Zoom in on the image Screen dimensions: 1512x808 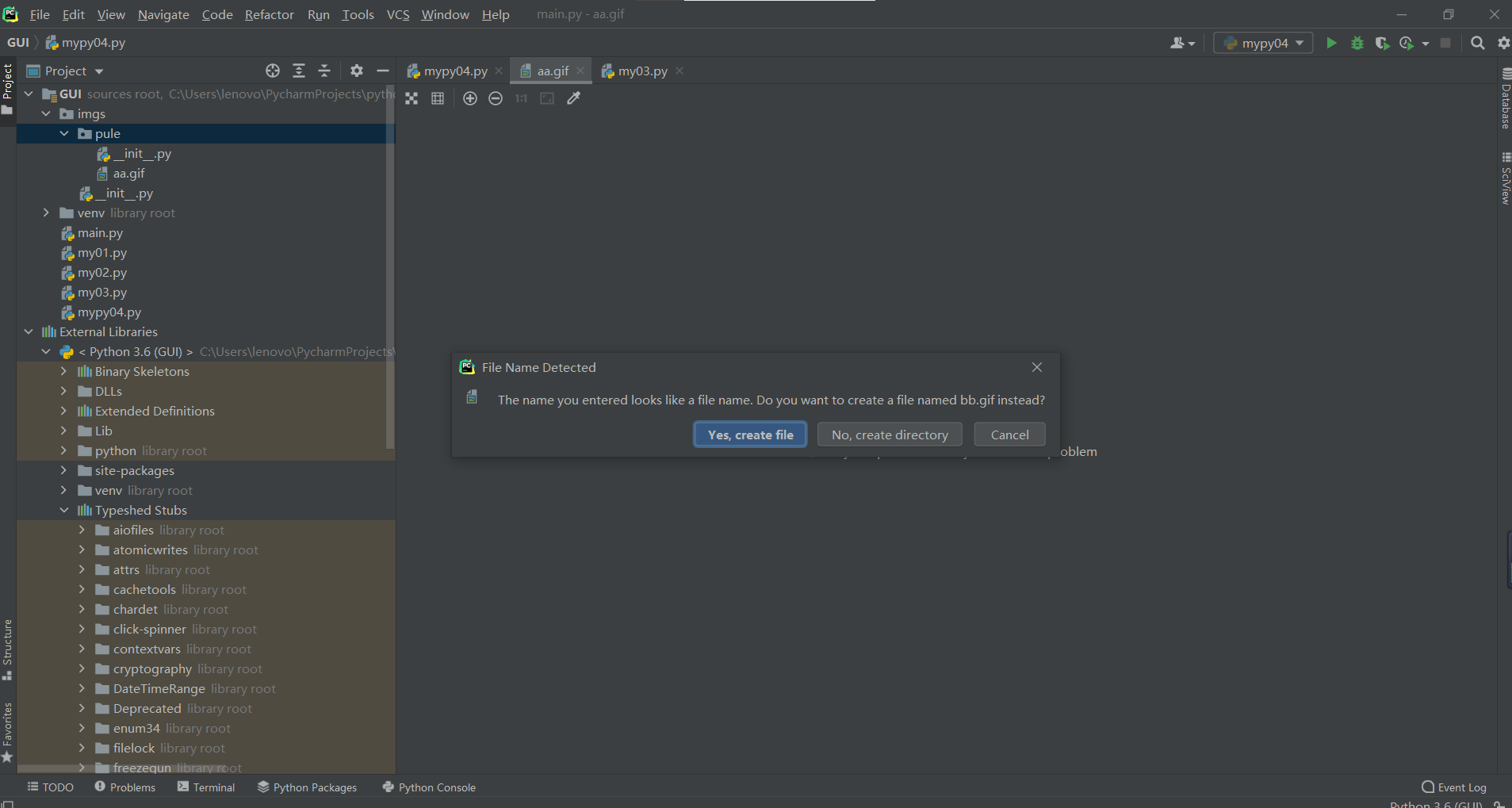[x=470, y=98]
